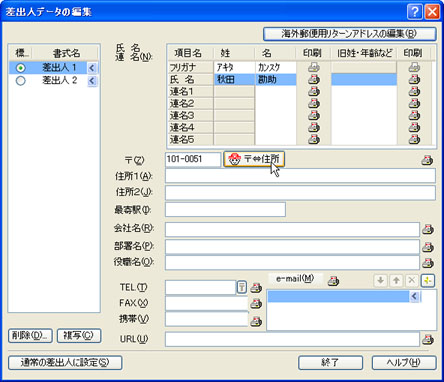The image size is (444, 382).
Task: Click the telephone type icon beside TEL
Action: tap(242, 287)
